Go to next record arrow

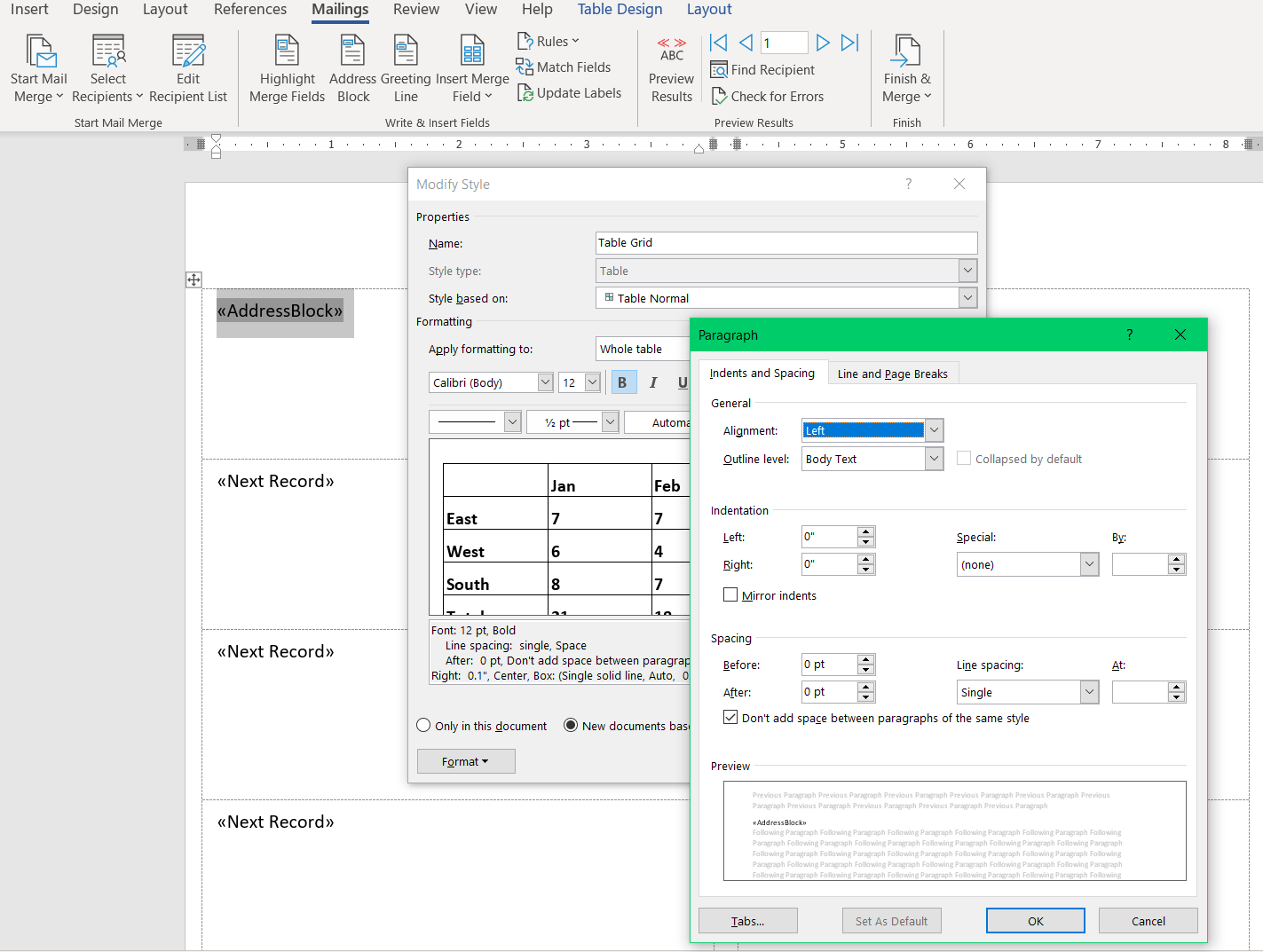823,43
